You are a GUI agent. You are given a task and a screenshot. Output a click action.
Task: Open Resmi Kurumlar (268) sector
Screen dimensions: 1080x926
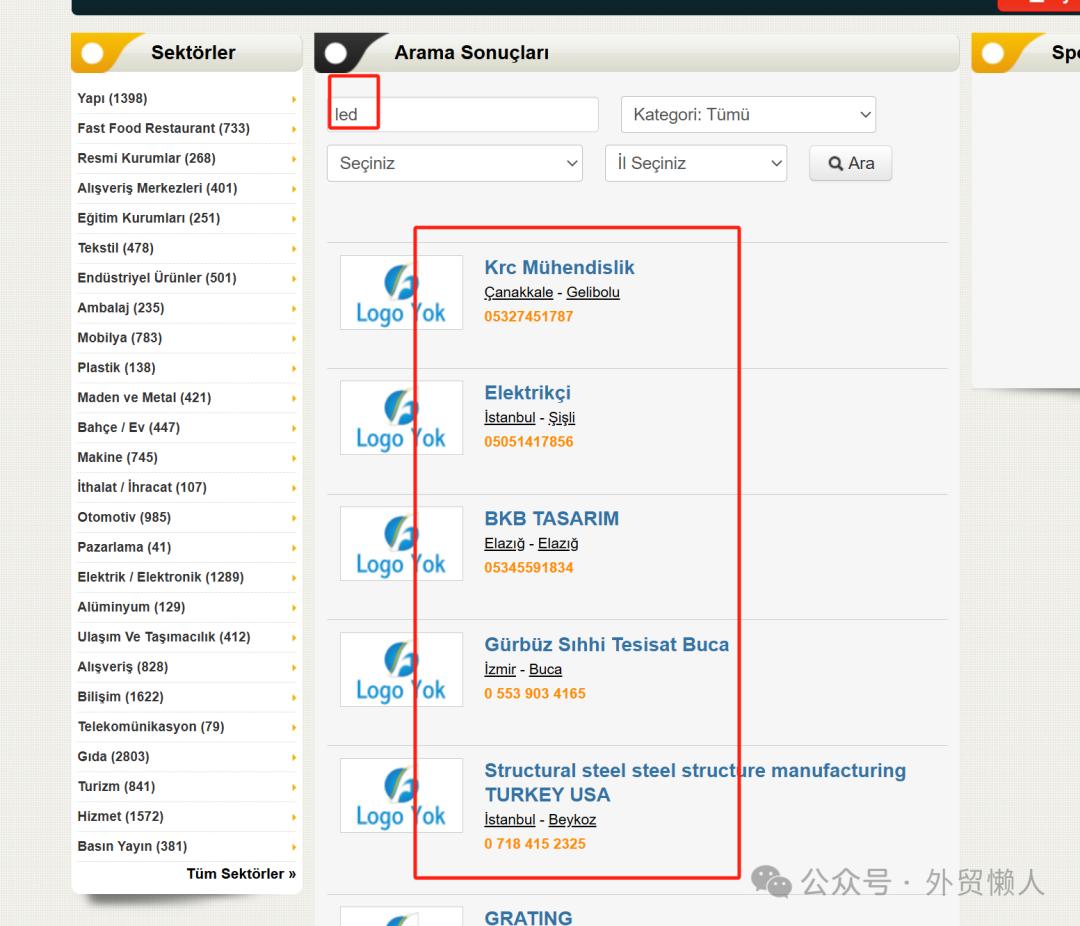pyautogui.click(x=146, y=158)
